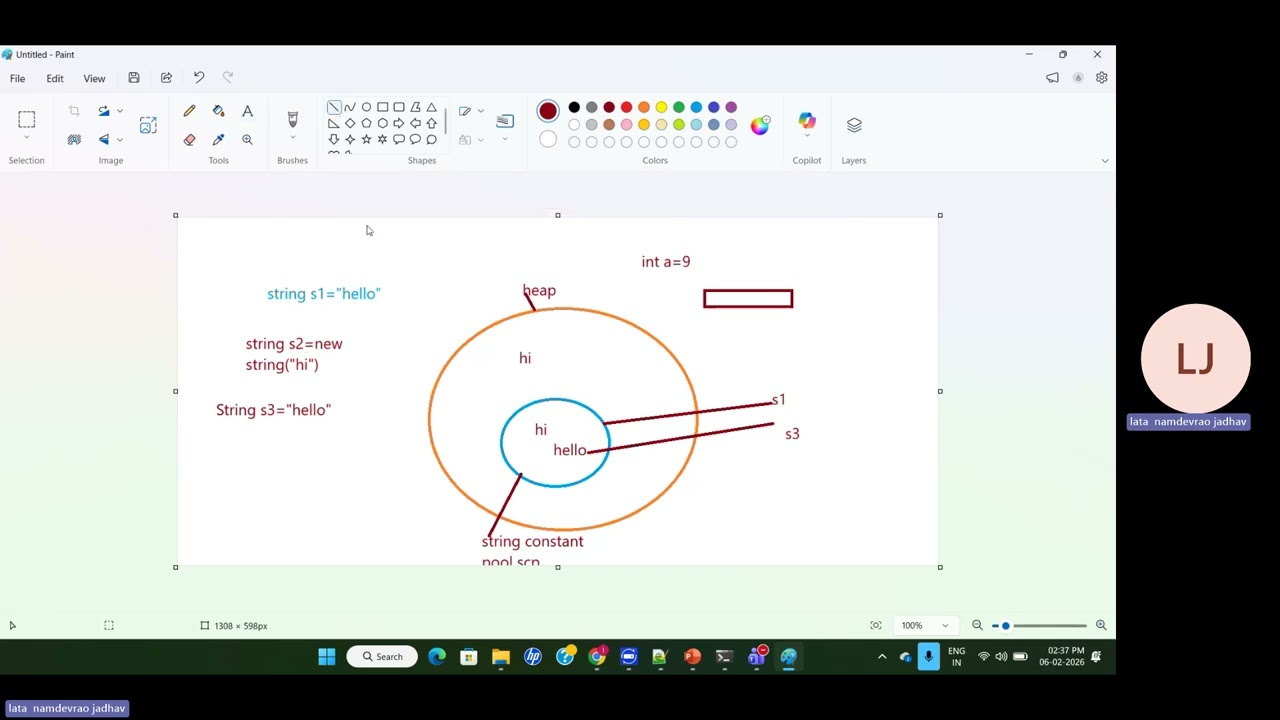This screenshot has height=720, width=1280.
Task: Click the zoom in plus button
Action: pos(1101,626)
